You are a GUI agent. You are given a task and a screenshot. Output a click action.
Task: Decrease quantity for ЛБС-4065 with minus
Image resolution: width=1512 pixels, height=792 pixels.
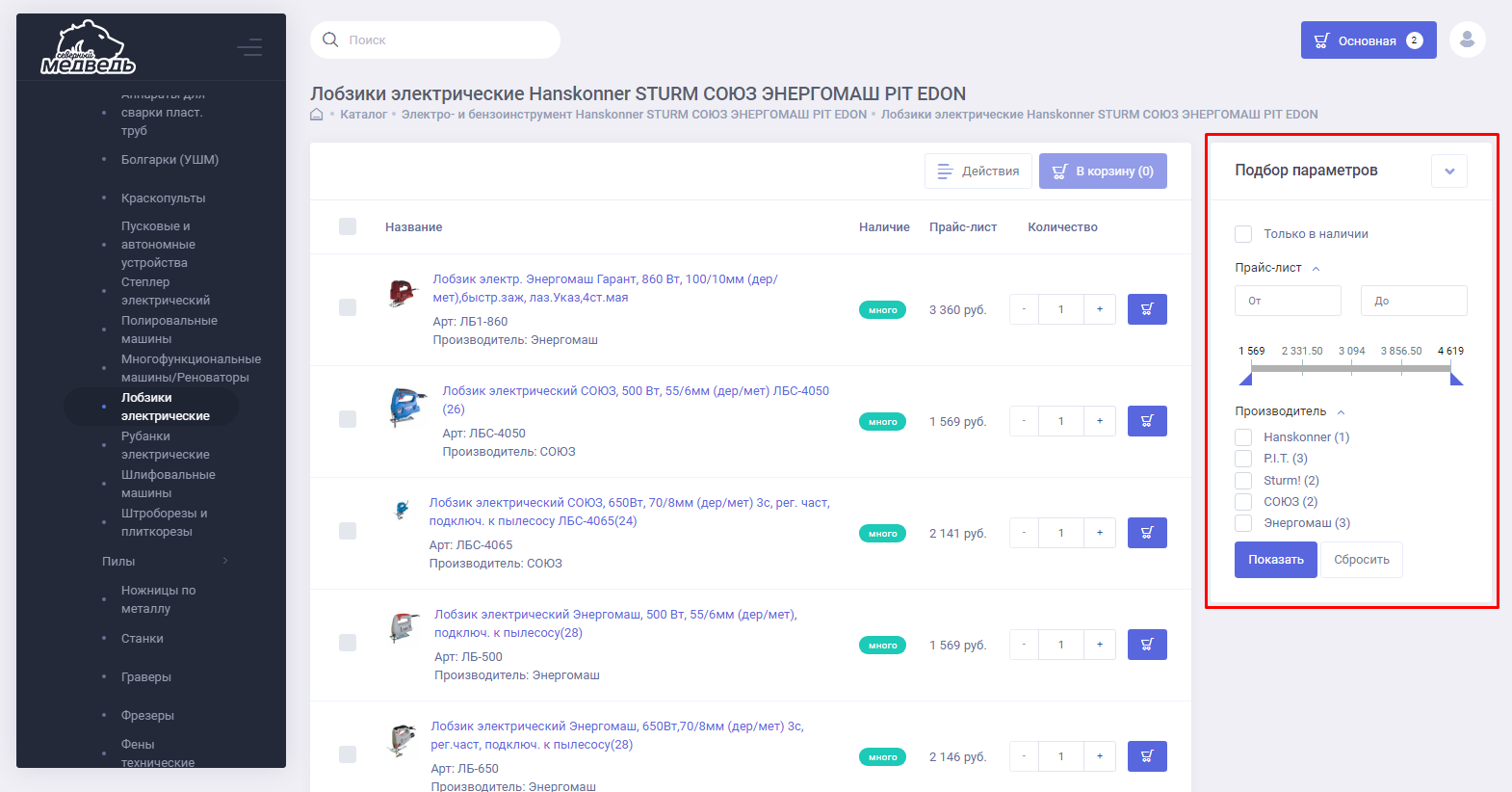click(1024, 533)
